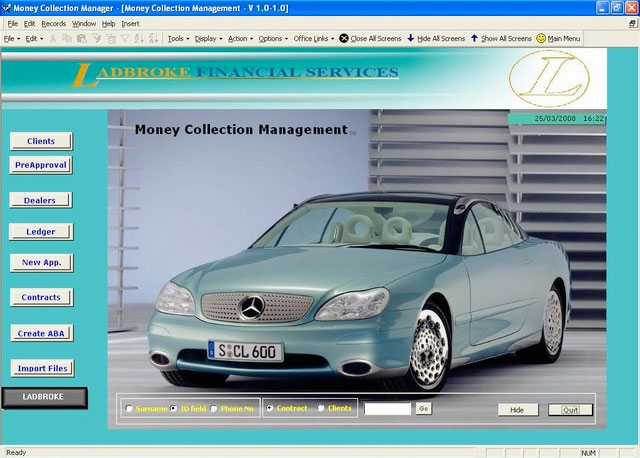Open the Records menu
Screen dimensions: 640x458
coord(53,24)
